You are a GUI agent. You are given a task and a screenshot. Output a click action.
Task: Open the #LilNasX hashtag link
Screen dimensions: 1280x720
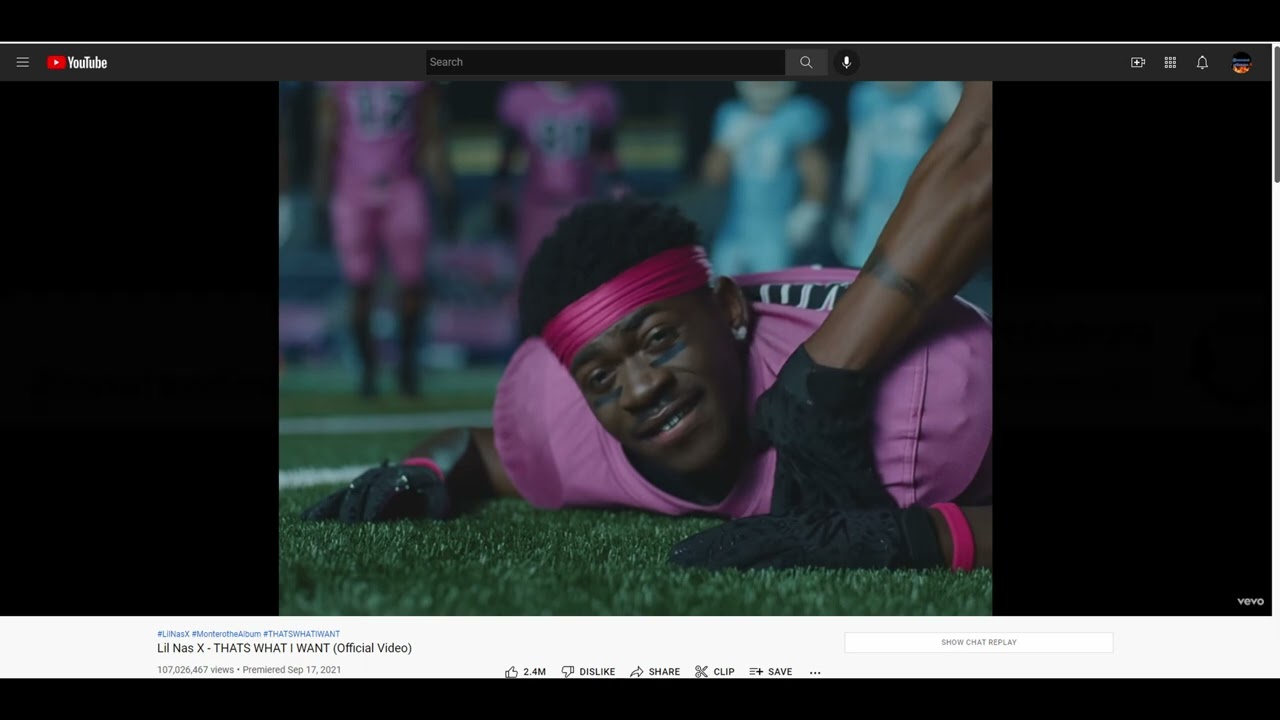click(x=173, y=634)
